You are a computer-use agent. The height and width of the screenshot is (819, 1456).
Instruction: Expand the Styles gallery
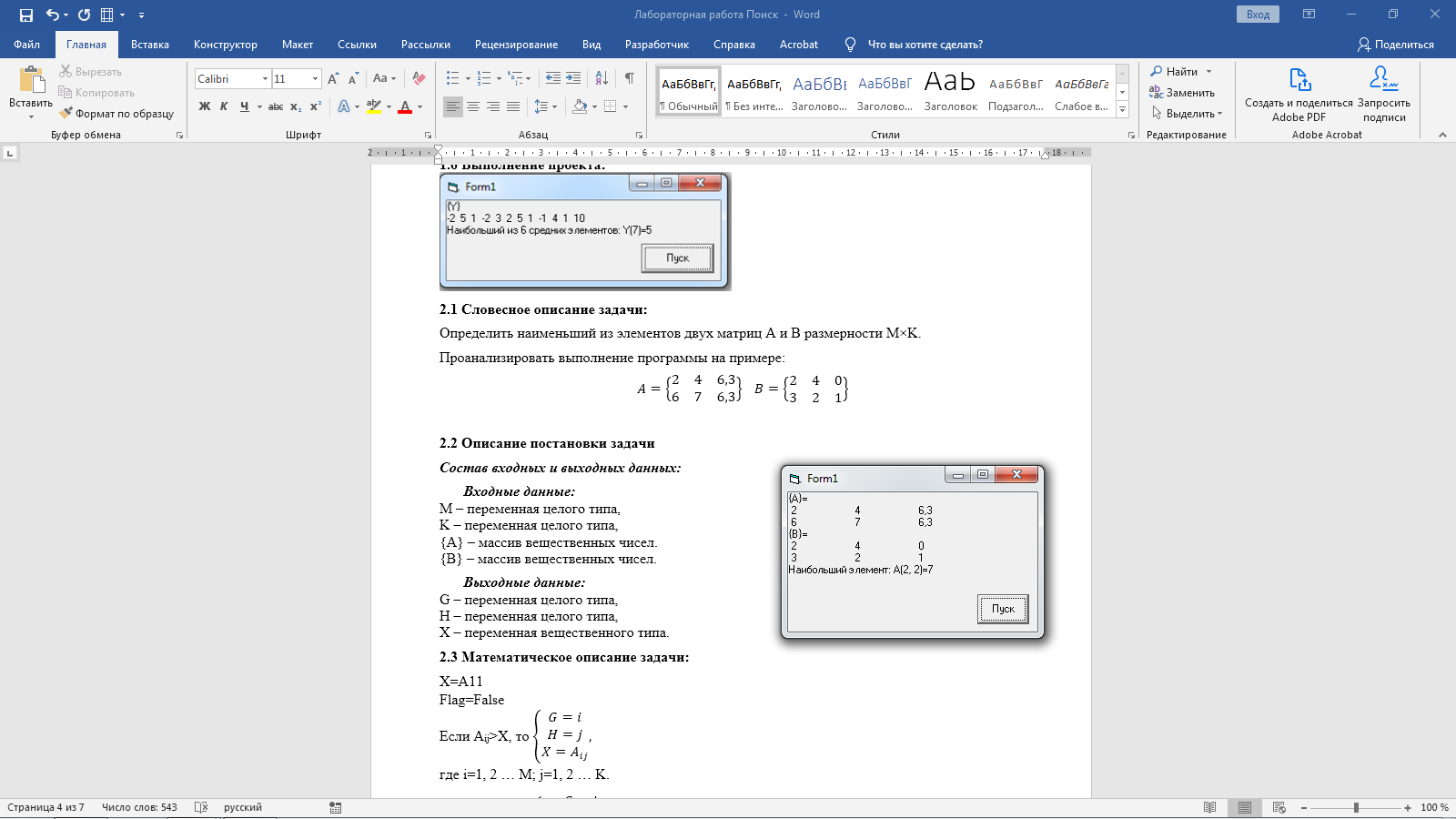pyautogui.click(x=1122, y=109)
